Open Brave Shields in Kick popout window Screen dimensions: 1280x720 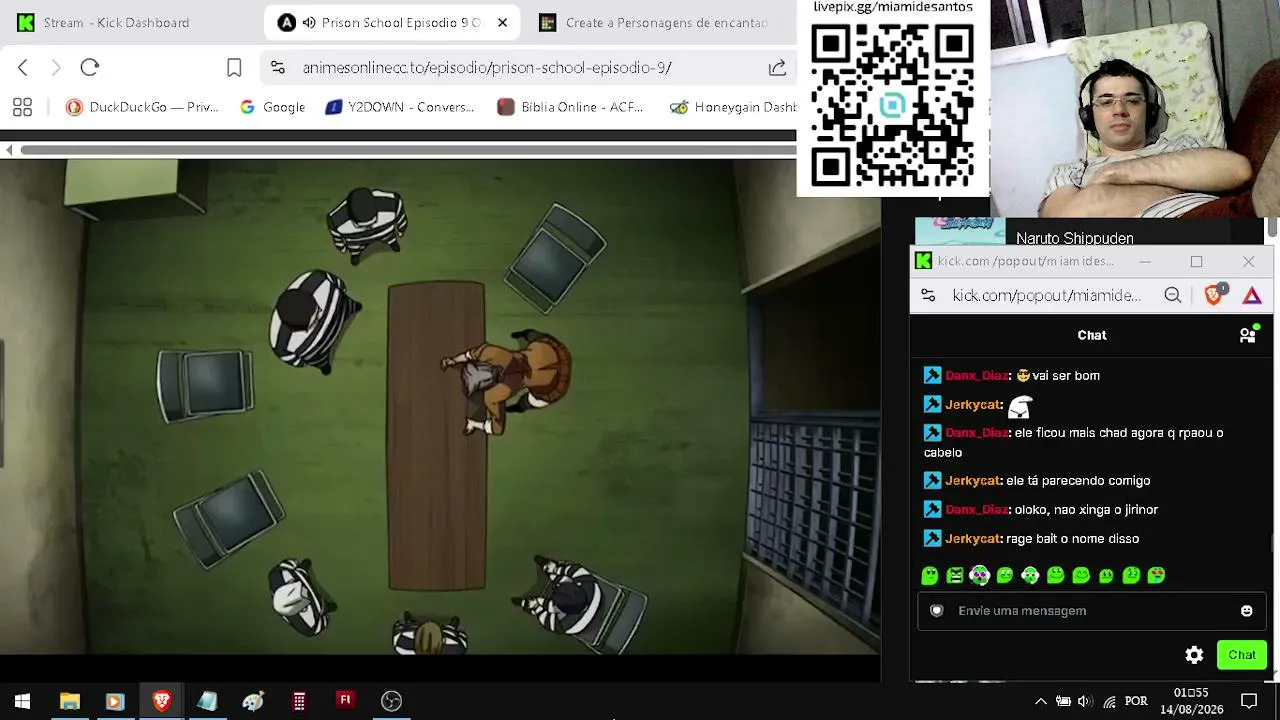[x=1215, y=294]
